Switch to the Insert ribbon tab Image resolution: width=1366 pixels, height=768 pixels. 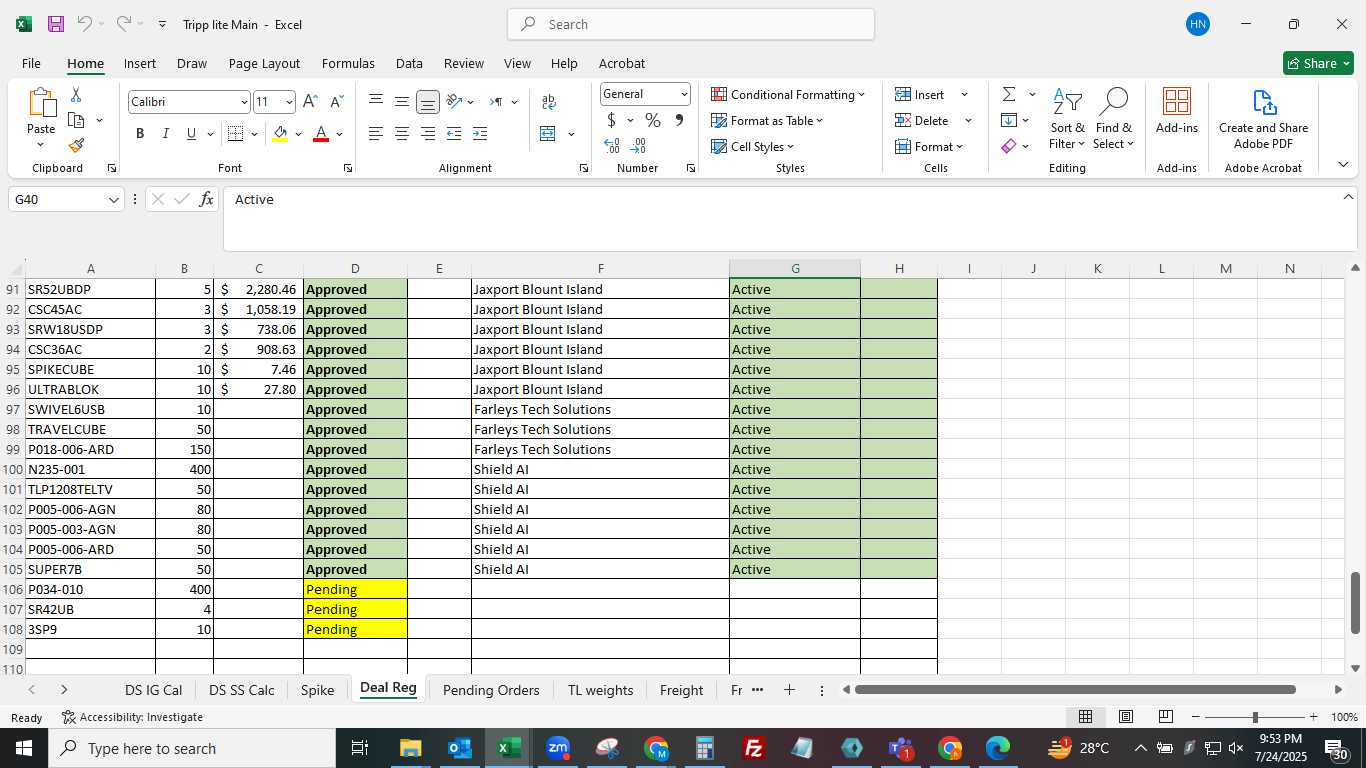click(140, 63)
